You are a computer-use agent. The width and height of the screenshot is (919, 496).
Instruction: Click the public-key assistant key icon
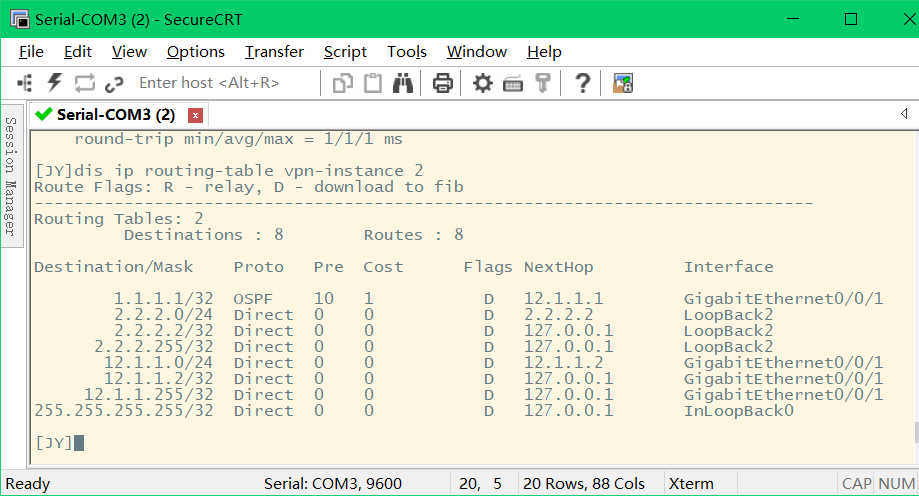tap(543, 83)
